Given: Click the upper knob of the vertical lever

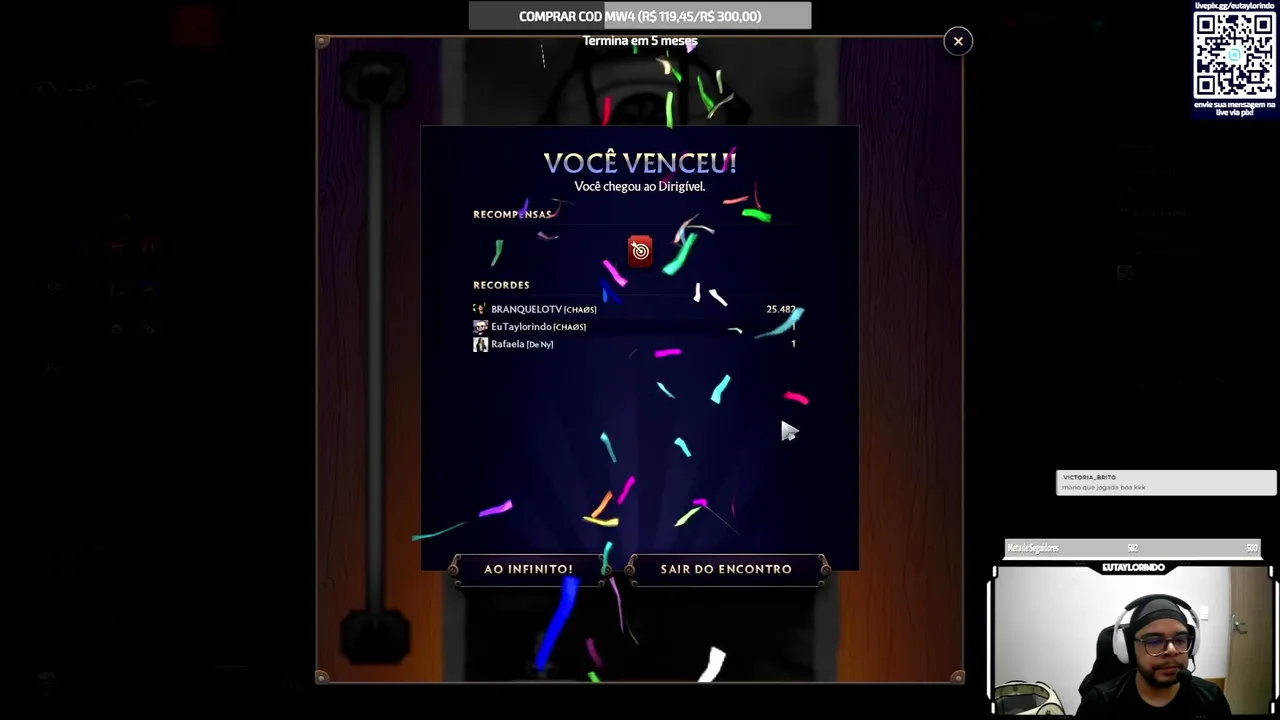Looking at the screenshot, I should coord(377,78).
